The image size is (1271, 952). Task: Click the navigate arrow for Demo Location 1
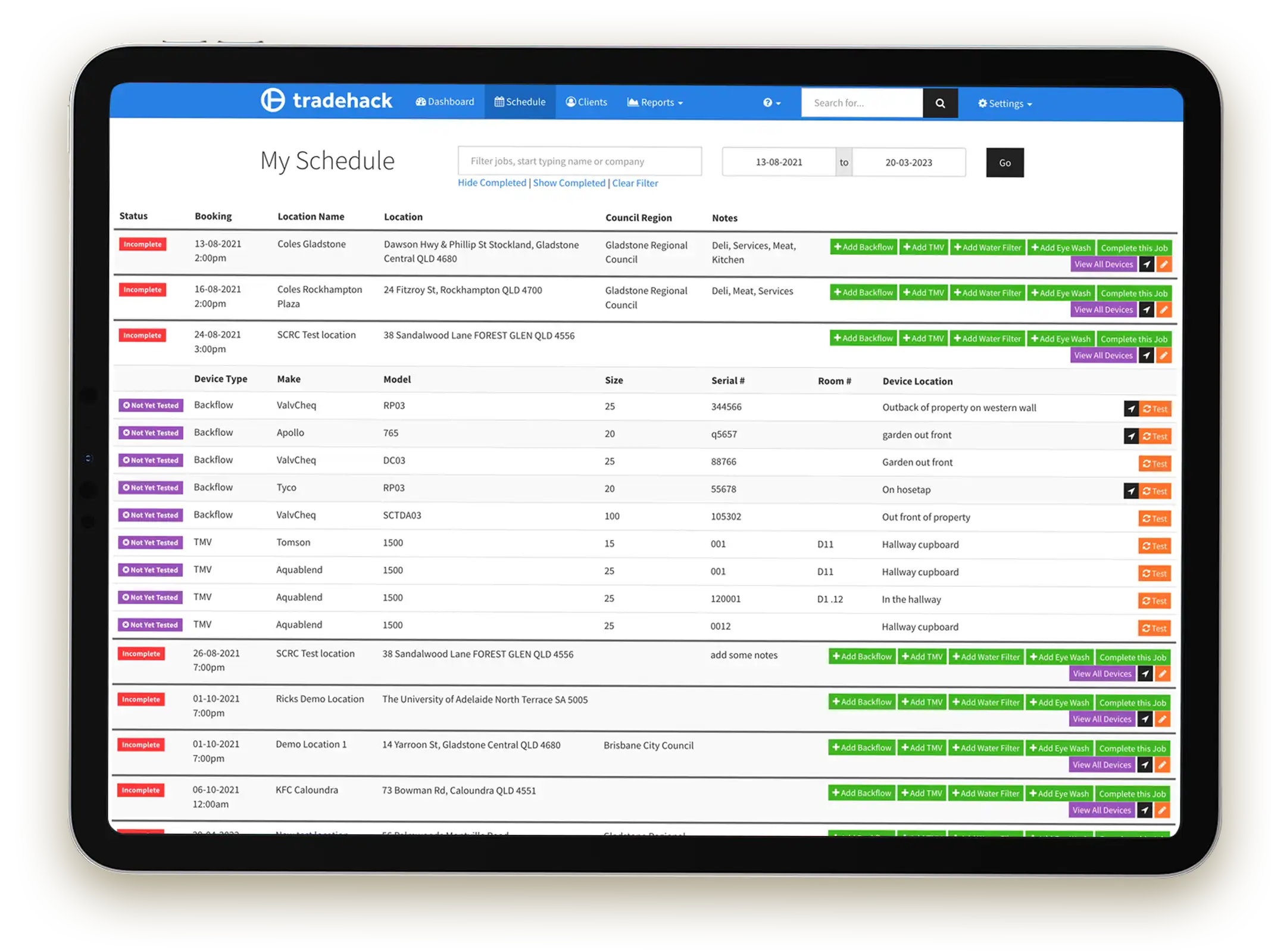click(x=1145, y=765)
